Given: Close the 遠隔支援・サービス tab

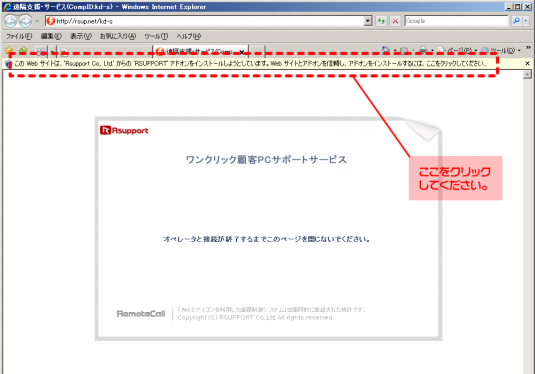Looking at the screenshot, I should [242, 52].
